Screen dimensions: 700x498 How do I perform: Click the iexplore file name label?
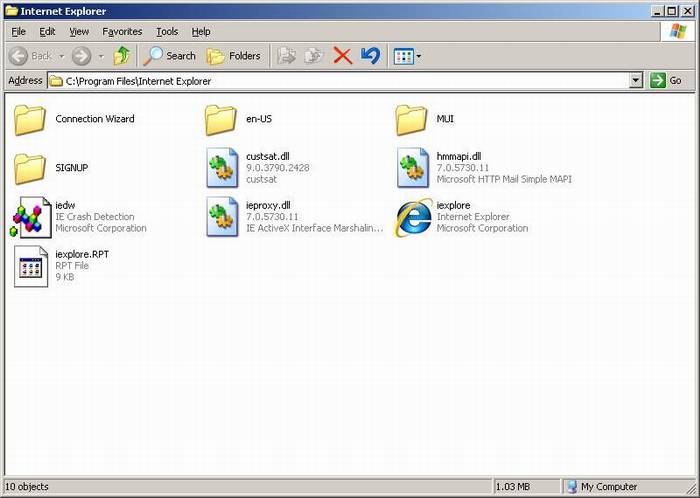(453, 205)
